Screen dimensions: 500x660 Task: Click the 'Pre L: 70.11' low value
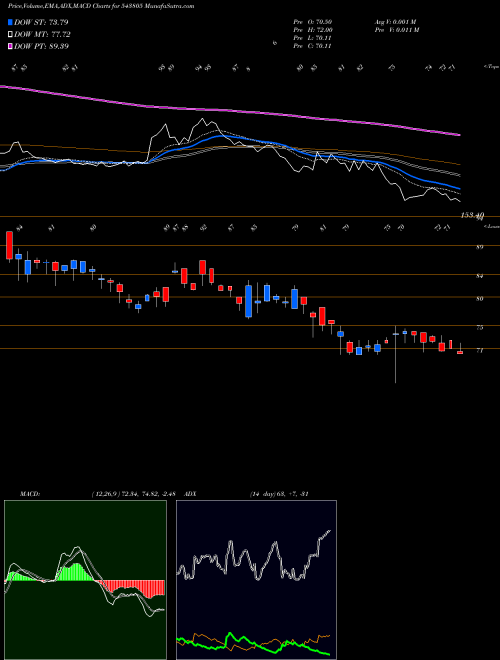pos(312,38)
